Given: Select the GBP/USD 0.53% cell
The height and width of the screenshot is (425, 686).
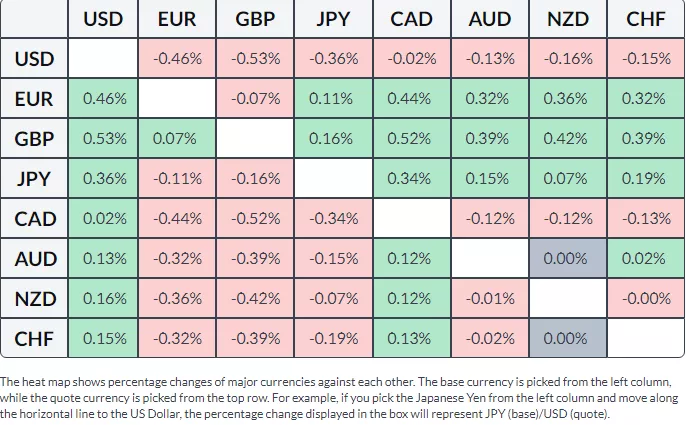Looking at the screenshot, I should coord(104,138).
